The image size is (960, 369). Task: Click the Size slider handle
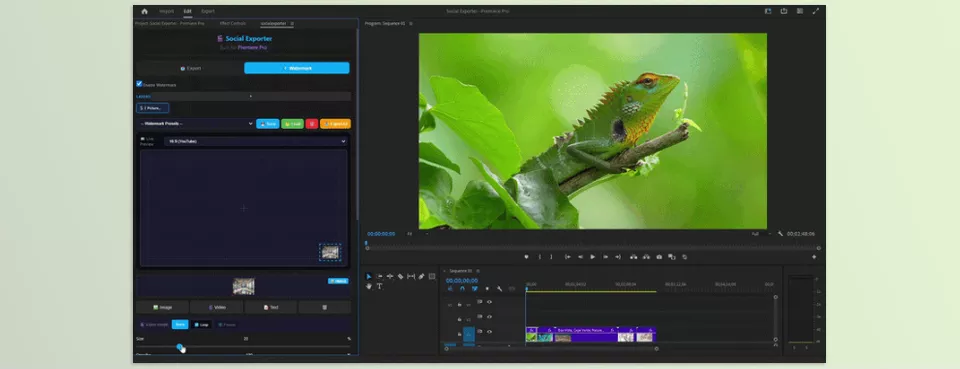180,346
